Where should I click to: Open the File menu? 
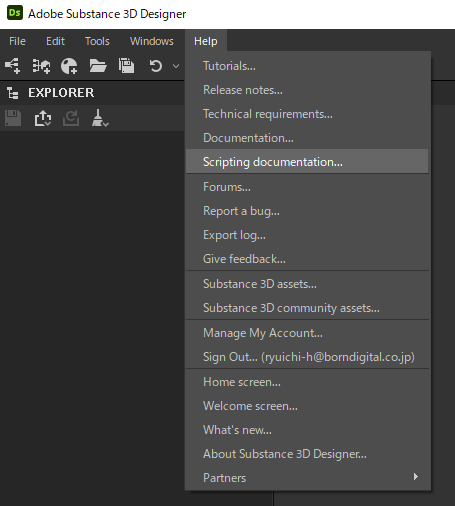17,41
